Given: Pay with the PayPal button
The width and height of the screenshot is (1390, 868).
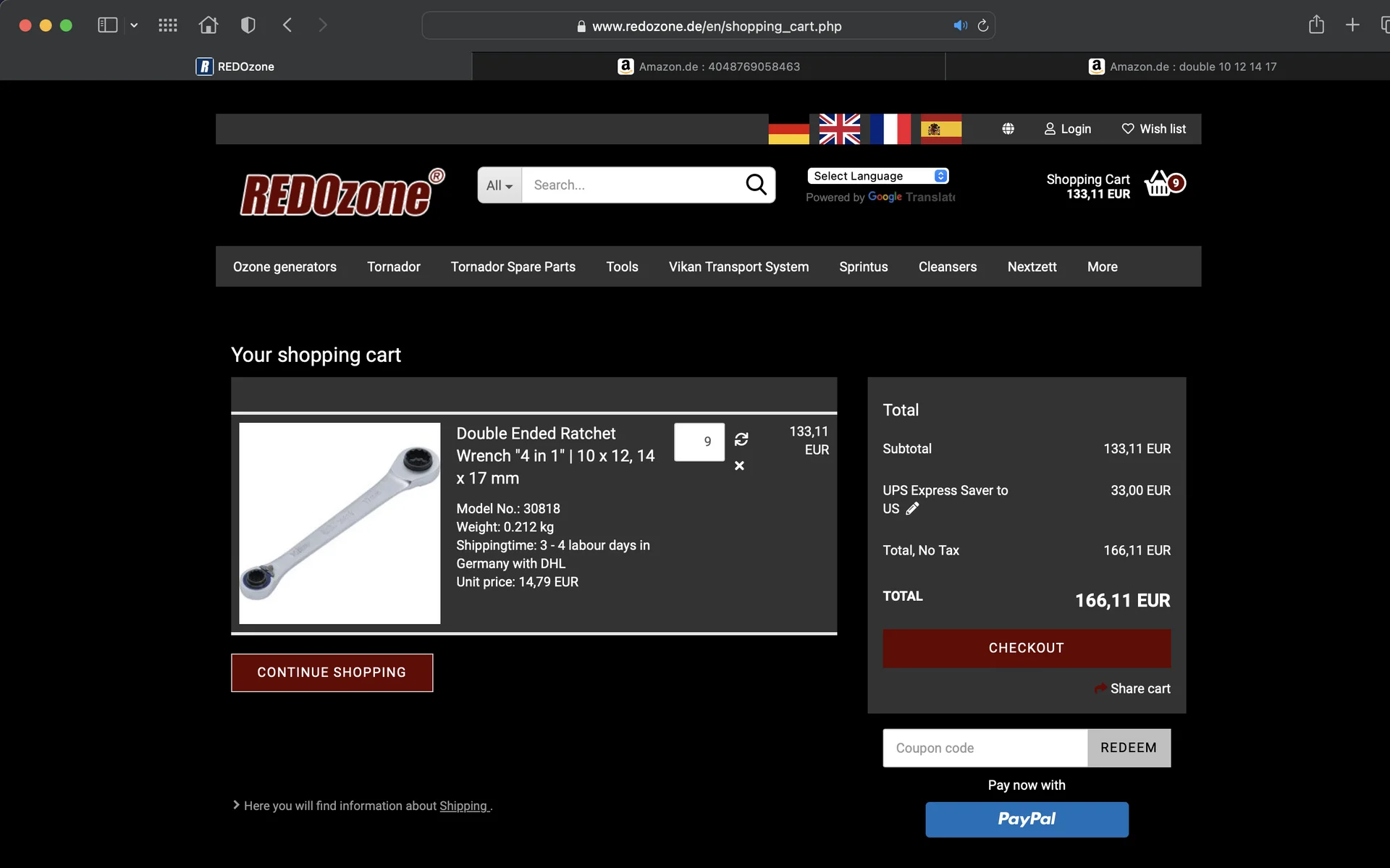Looking at the screenshot, I should click(1027, 819).
